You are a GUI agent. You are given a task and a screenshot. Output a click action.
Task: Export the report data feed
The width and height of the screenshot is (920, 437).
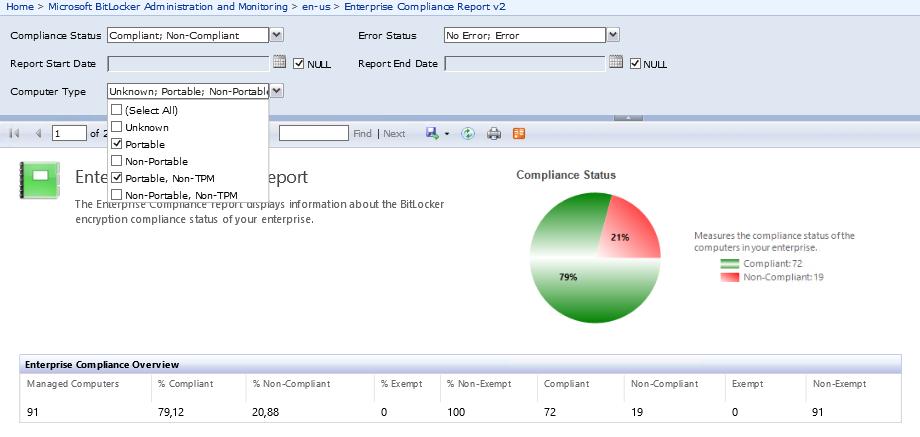coord(519,134)
